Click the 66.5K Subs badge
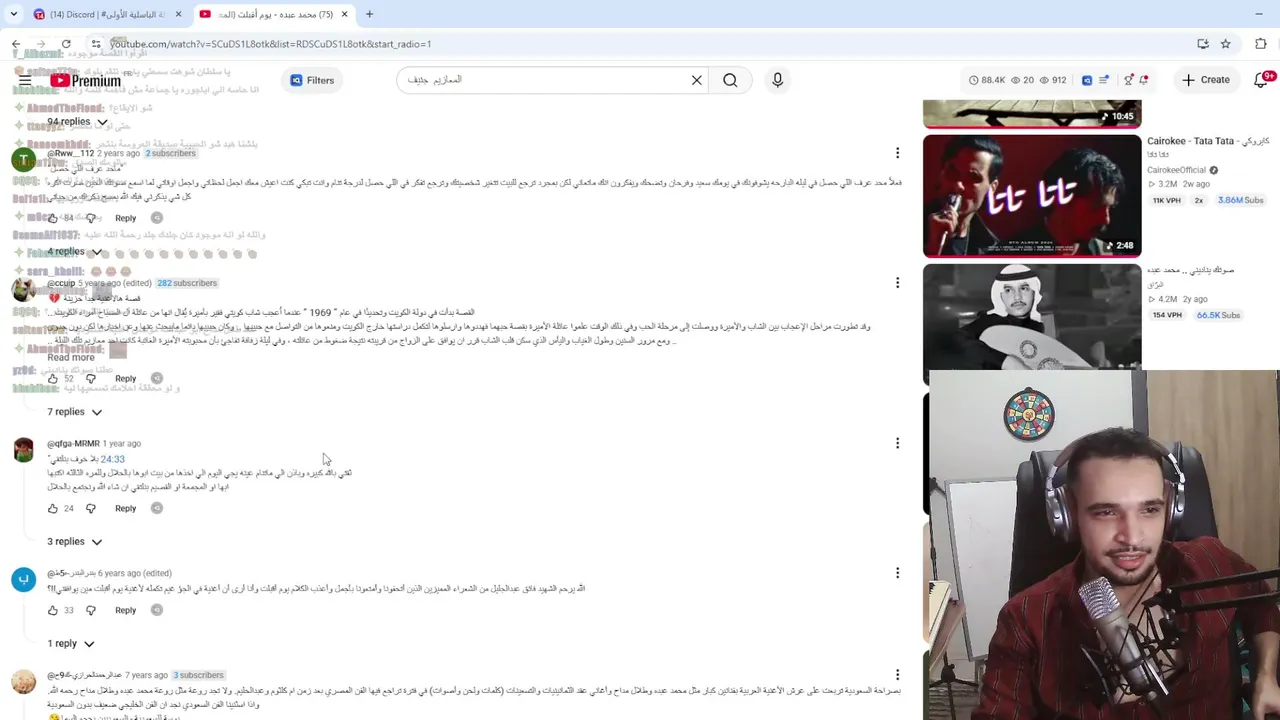1280x720 pixels. tap(1219, 315)
